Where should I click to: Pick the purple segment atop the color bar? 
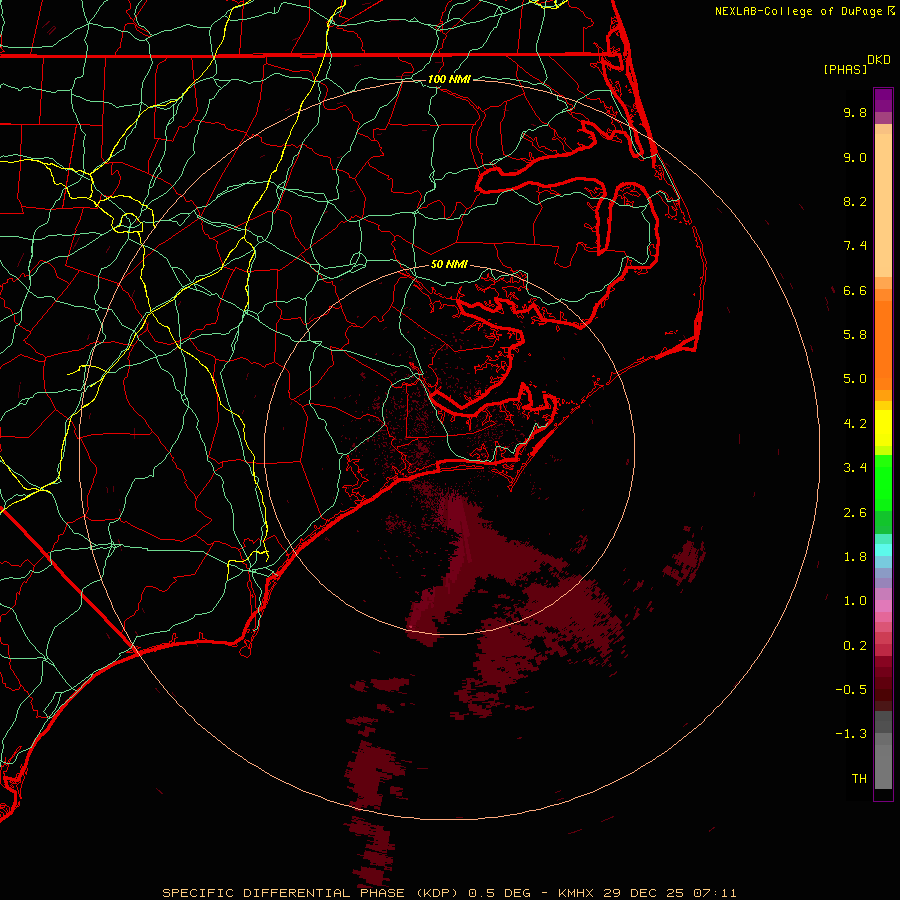click(883, 100)
